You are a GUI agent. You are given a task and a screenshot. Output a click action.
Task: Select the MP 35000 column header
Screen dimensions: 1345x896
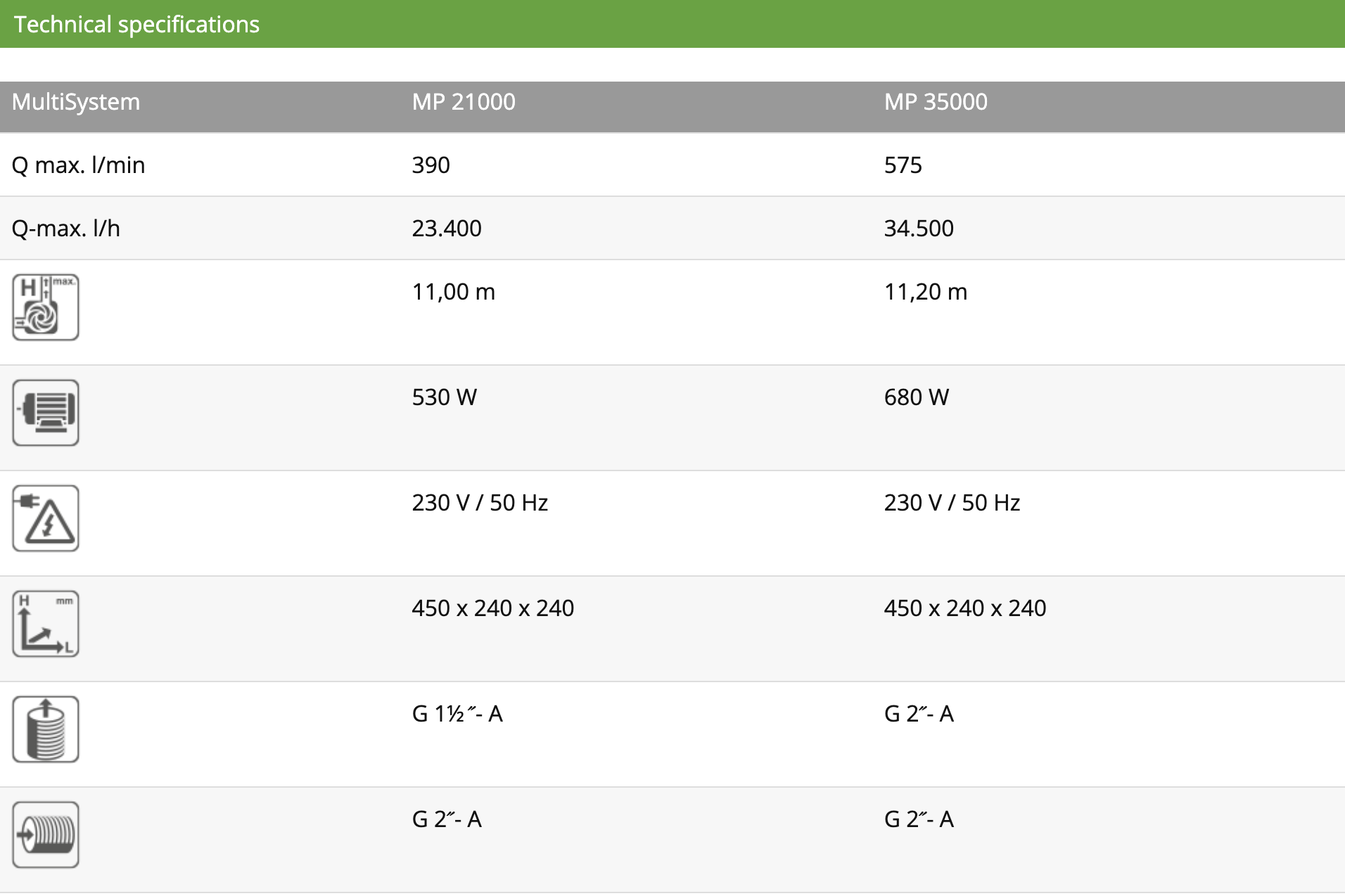point(936,102)
